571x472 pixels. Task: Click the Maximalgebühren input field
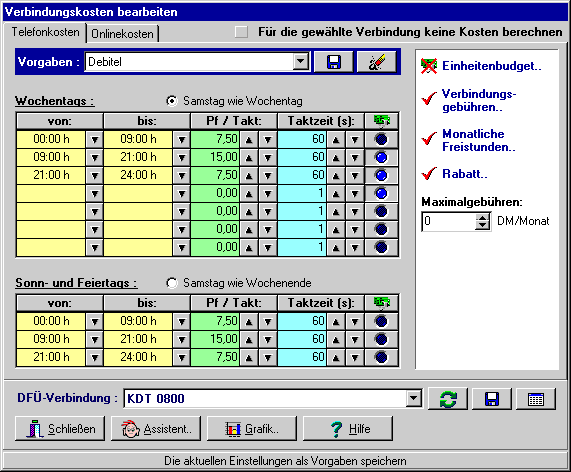(448, 221)
